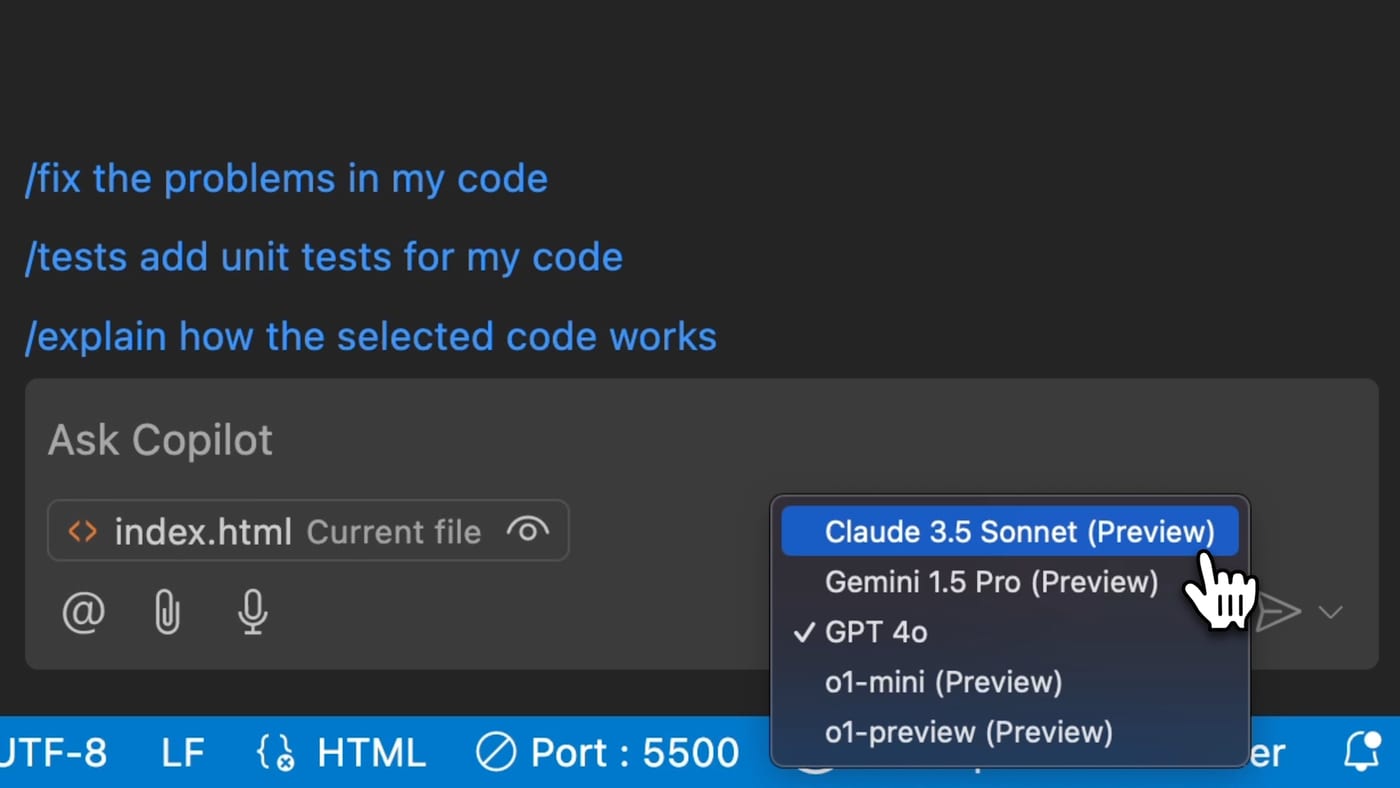
Task: Select the checked GPT 4o model
Action: click(1010, 632)
